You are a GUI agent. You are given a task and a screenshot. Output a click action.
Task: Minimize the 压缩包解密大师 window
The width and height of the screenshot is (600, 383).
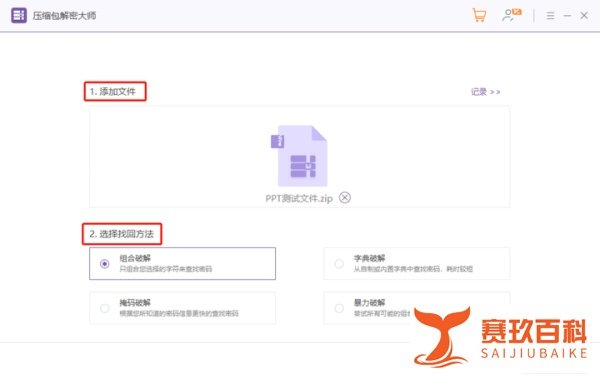[x=567, y=16]
